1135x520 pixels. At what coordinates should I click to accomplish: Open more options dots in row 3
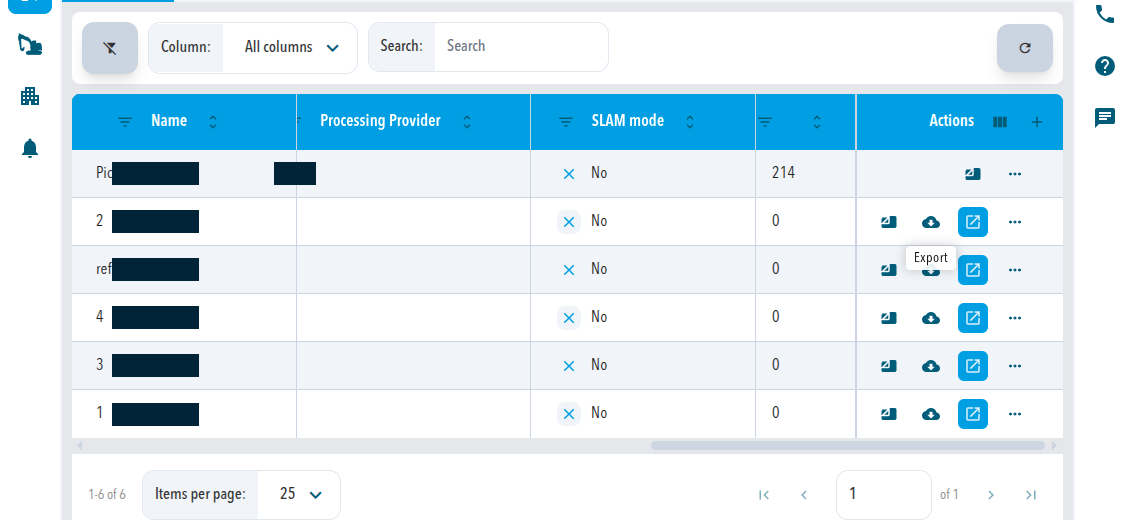1015,366
